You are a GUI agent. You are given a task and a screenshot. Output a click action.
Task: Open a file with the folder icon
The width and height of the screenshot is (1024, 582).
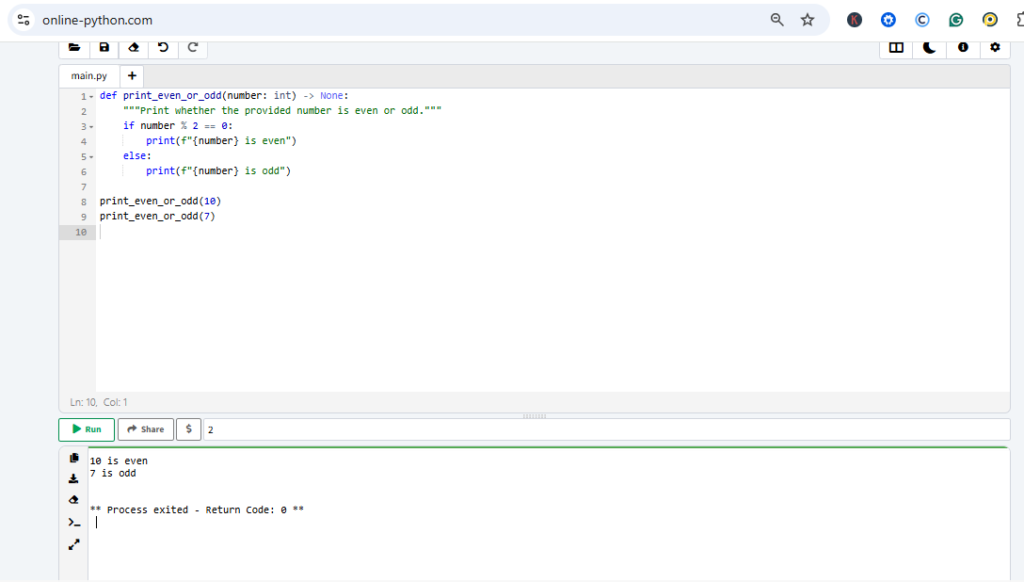pyautogui.click(x=74, y=47)
